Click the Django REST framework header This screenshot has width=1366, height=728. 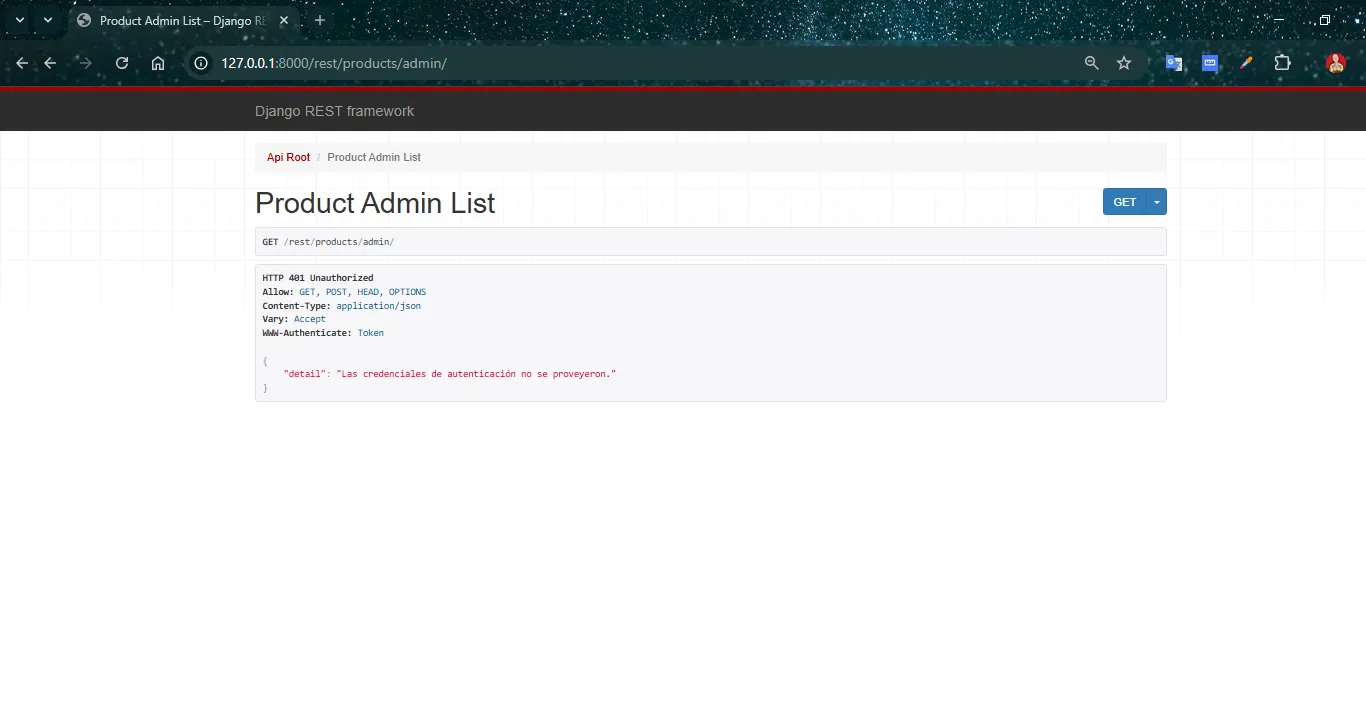[x=334, y=111]
